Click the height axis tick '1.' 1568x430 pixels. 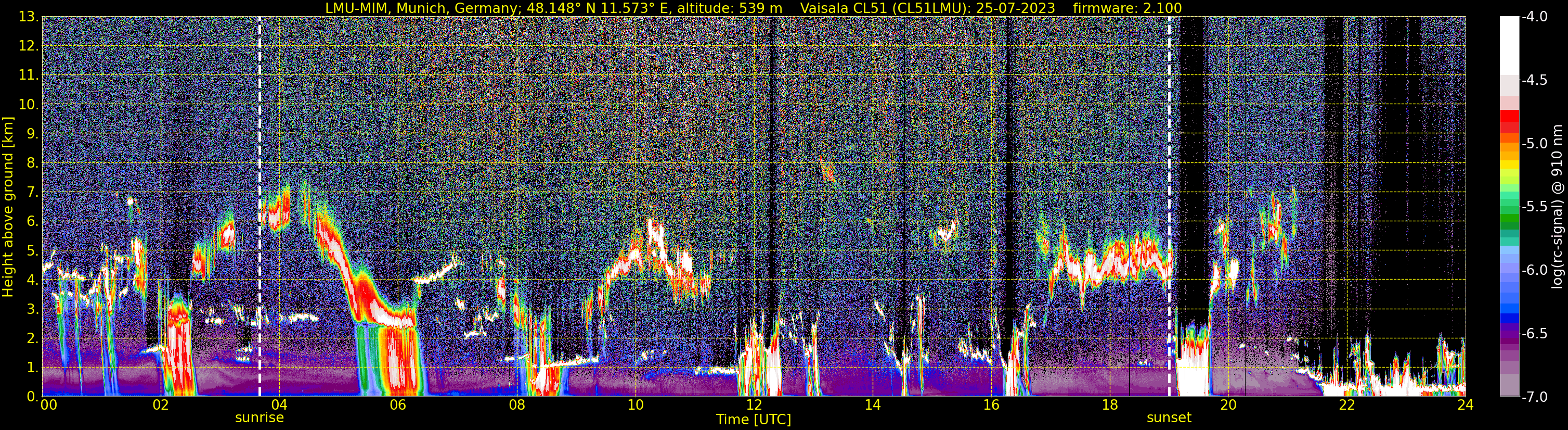pos(33,368)
